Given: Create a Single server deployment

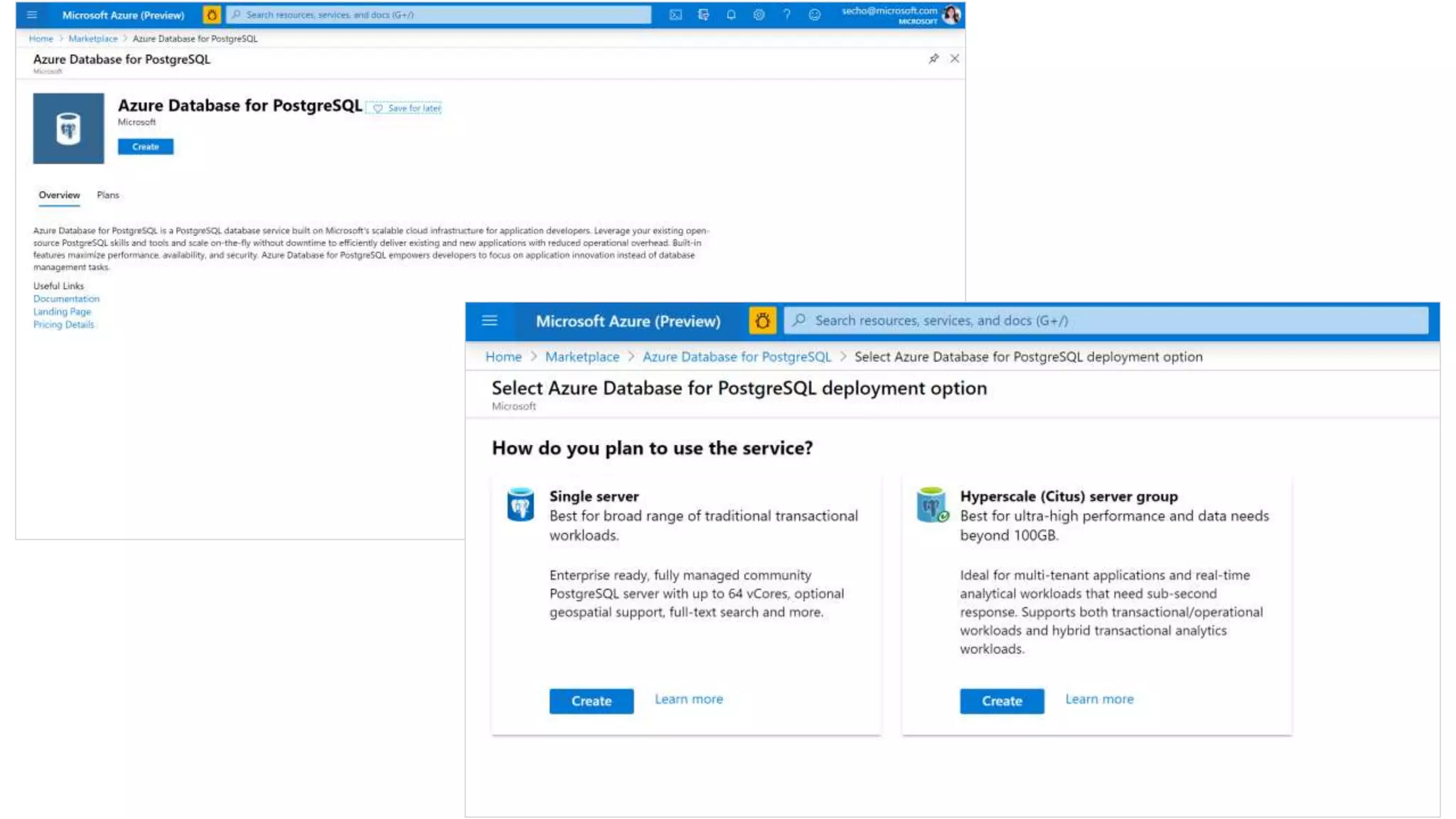Looking at the screenshot, I should 591,701.
